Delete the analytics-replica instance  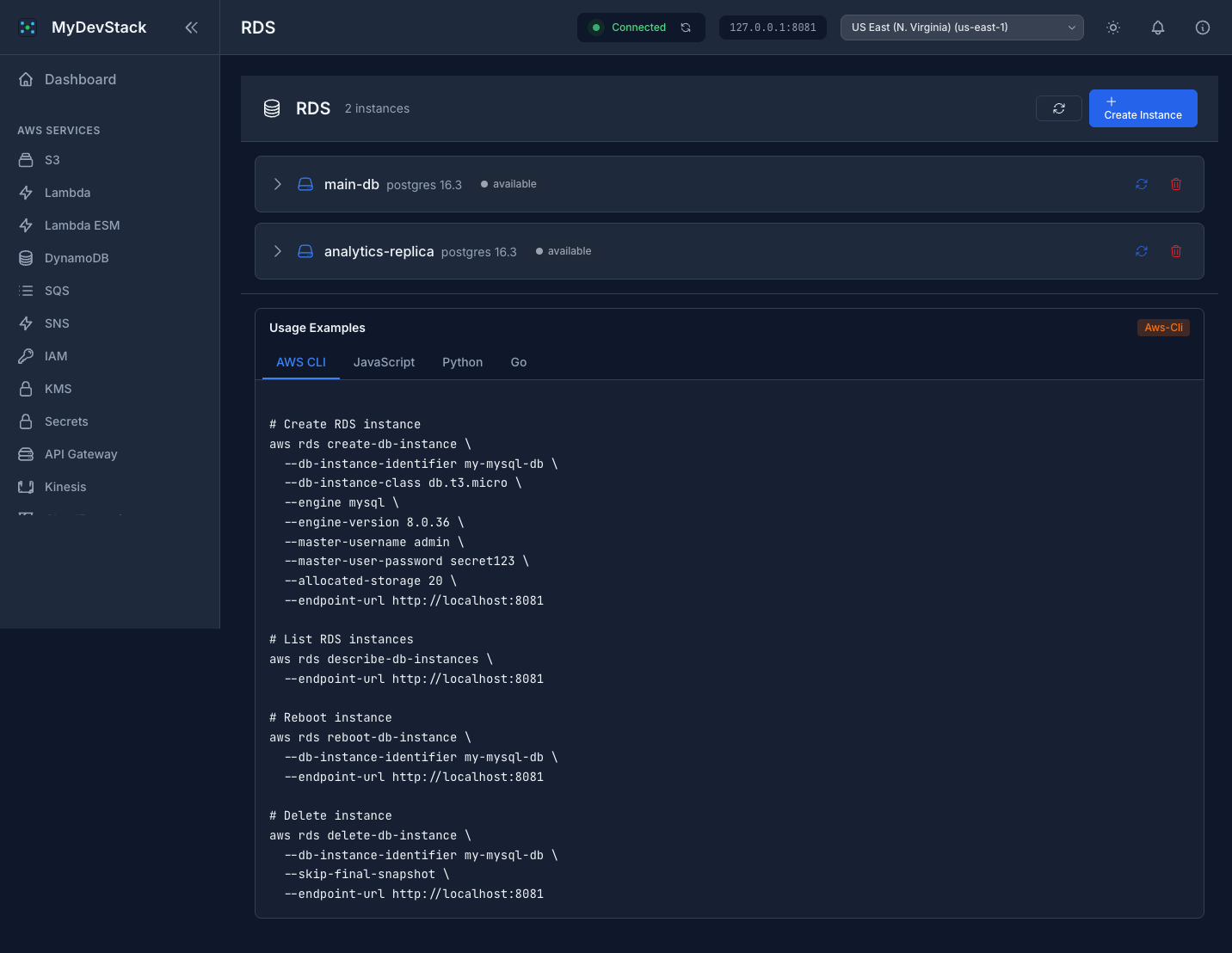[x=1176, y=251]
